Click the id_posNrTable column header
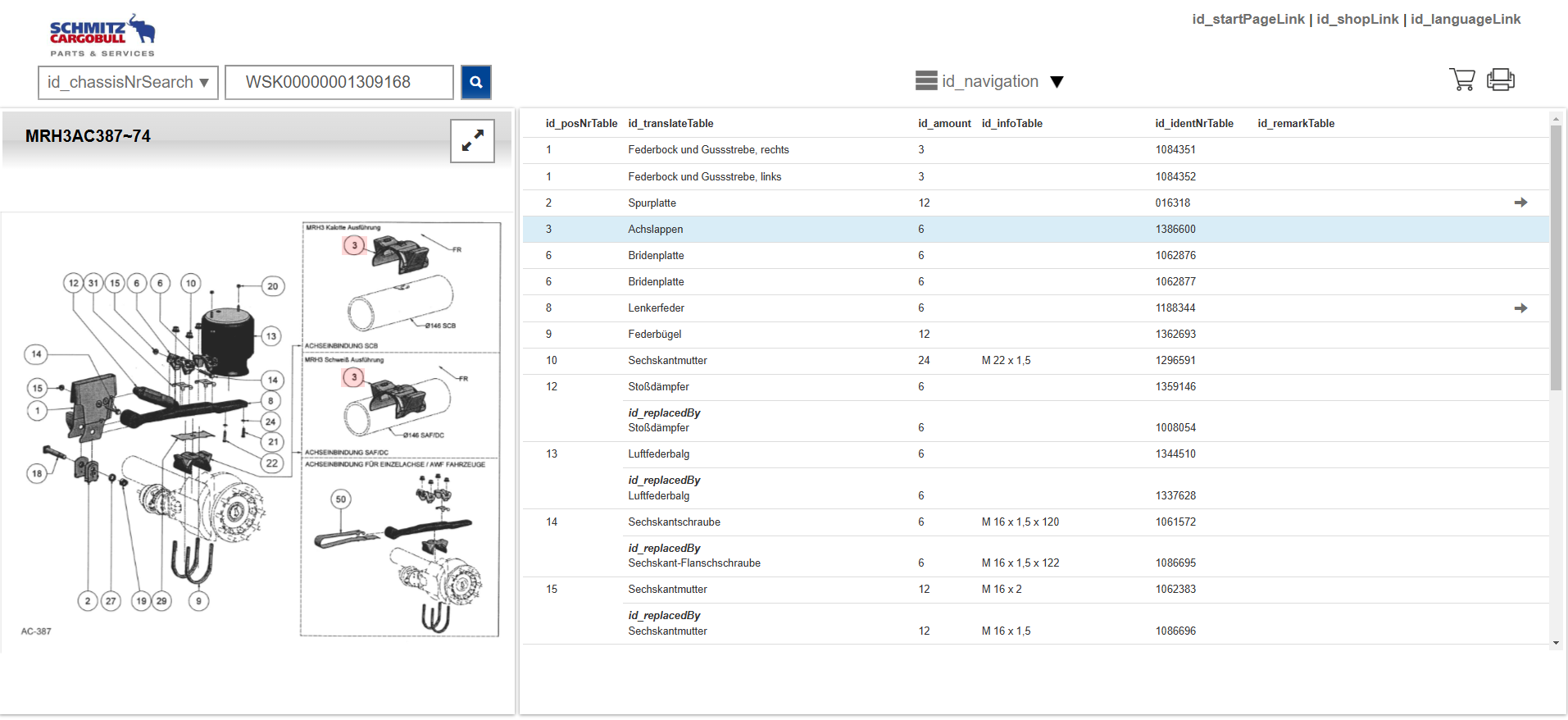Viewport: 1568px width, 720px height. click(581, 124)
